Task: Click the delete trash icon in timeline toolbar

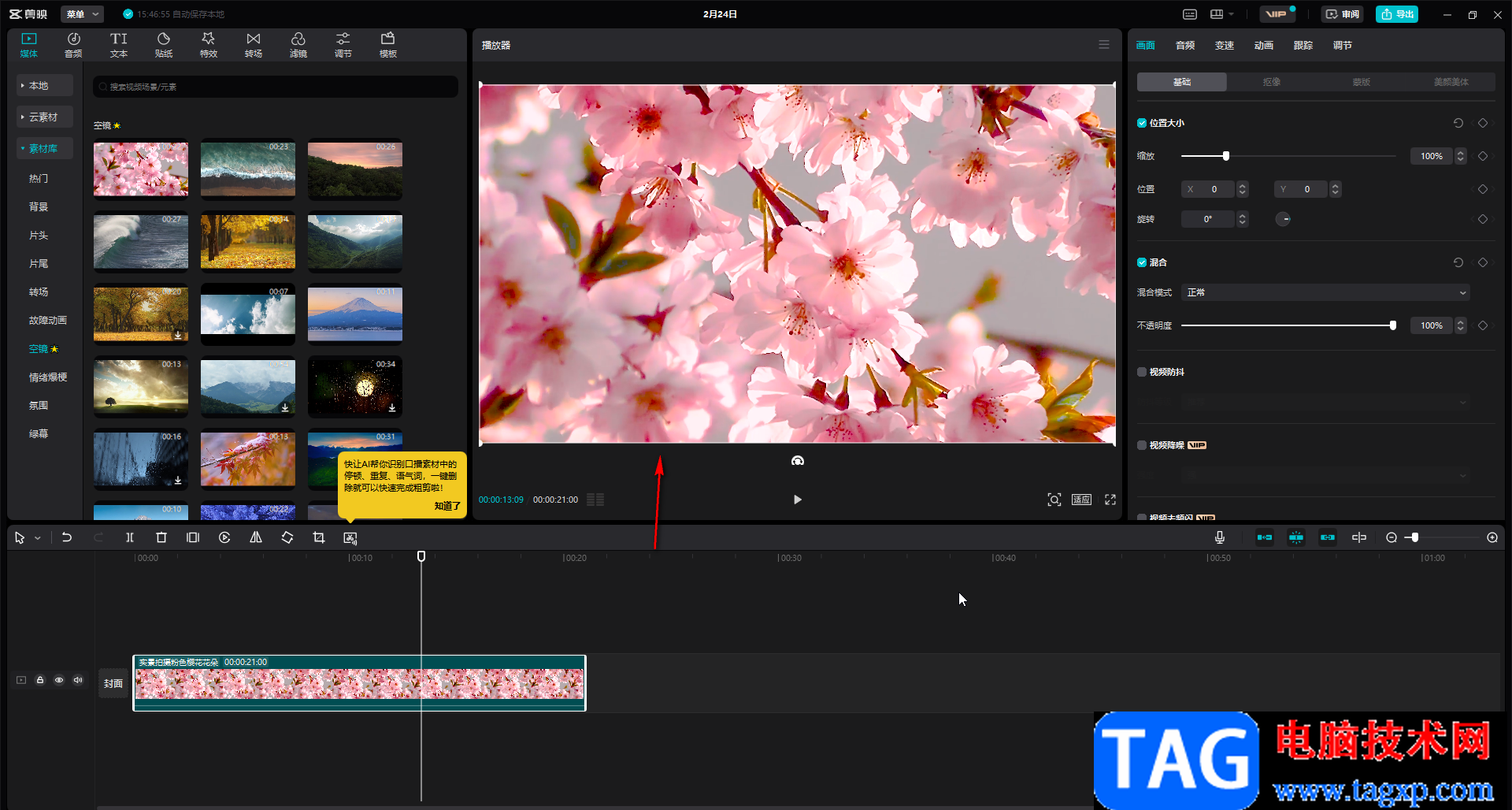Action: tap(161, 537)
